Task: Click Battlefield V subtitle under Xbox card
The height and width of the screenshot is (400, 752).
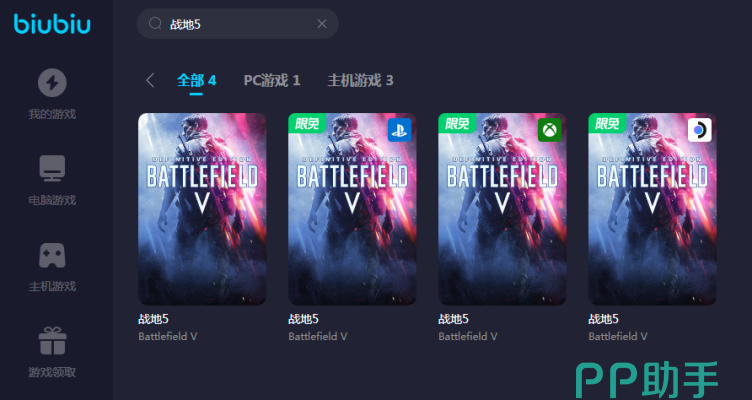Action: click(x=468, y=336)
